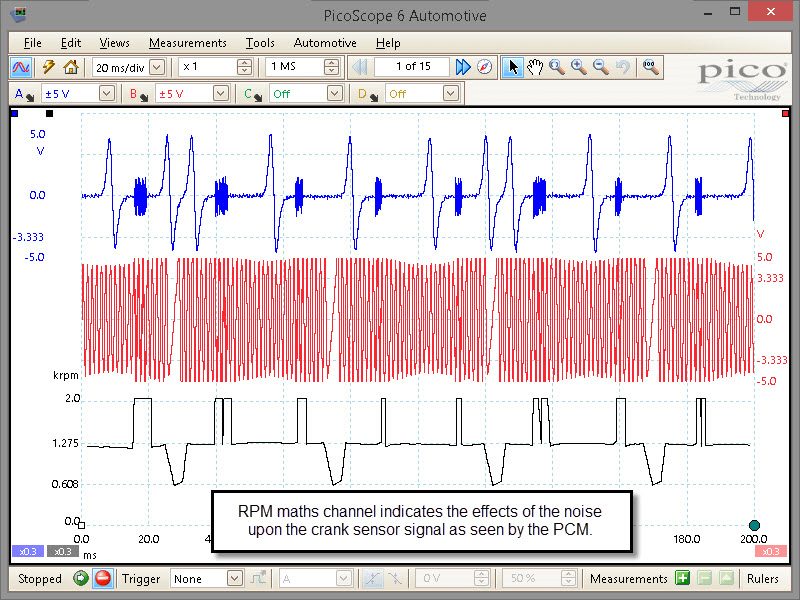Image resolution: width=800 pixels, height=600 pixels.
Task: Click the Stopped status text
Action: click(40, 579)
